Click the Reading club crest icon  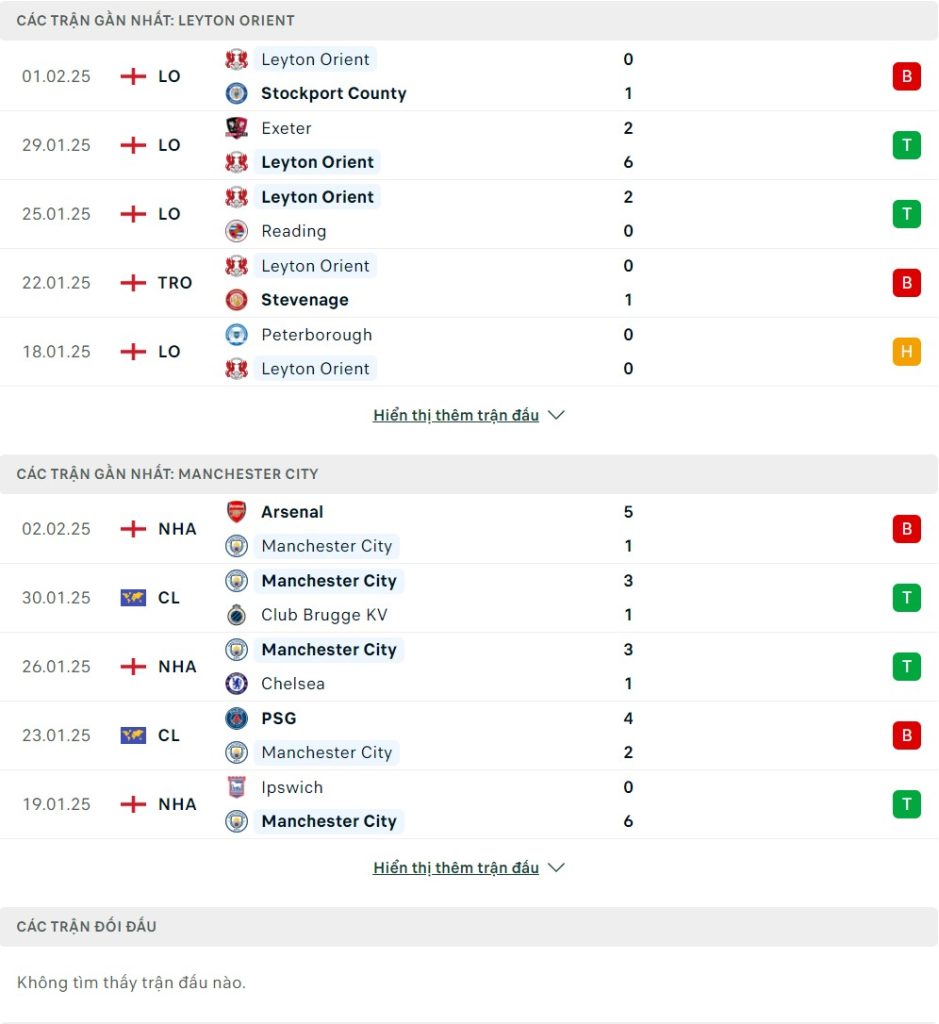coord(236,231)
